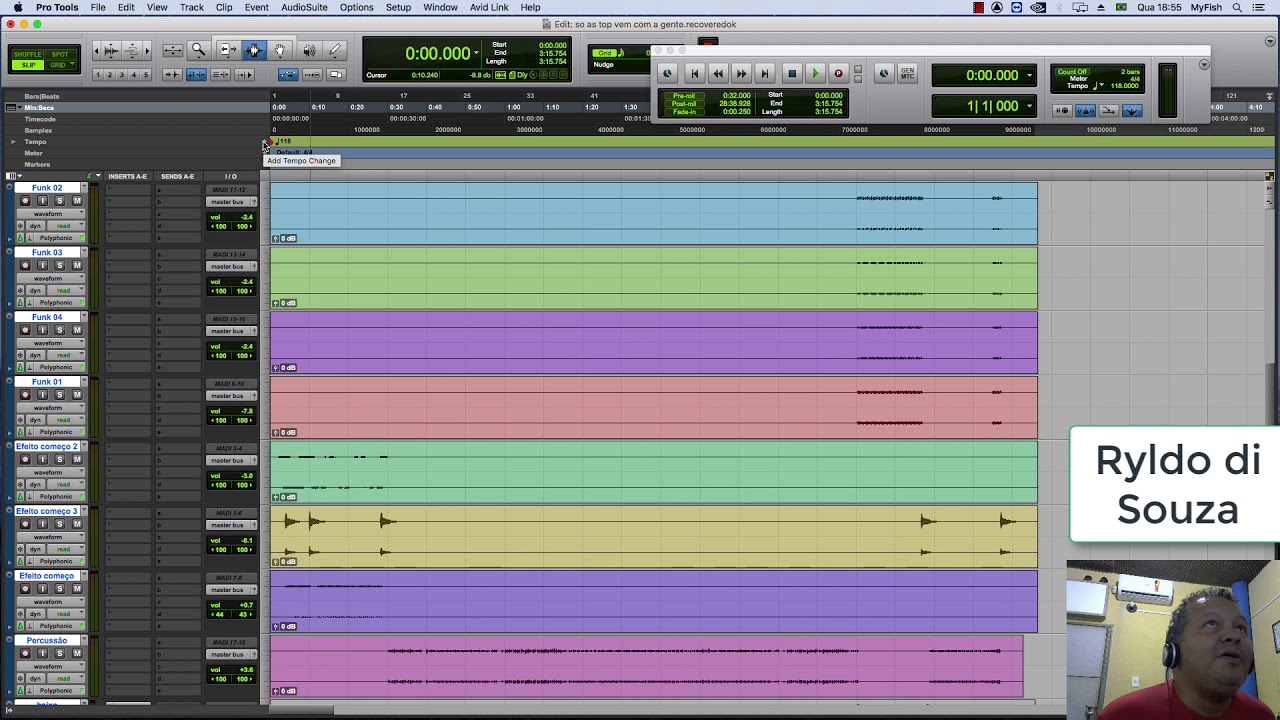Open transport main counter format dropdown
Viewport: 1280px width, 720px height.
click(x=1029, y=75)
